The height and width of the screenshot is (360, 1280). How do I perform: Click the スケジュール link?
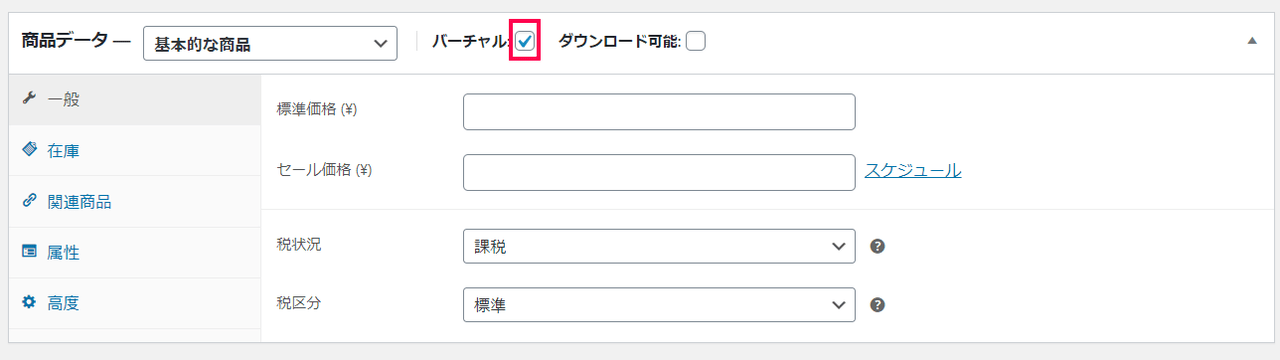point(913,170)
